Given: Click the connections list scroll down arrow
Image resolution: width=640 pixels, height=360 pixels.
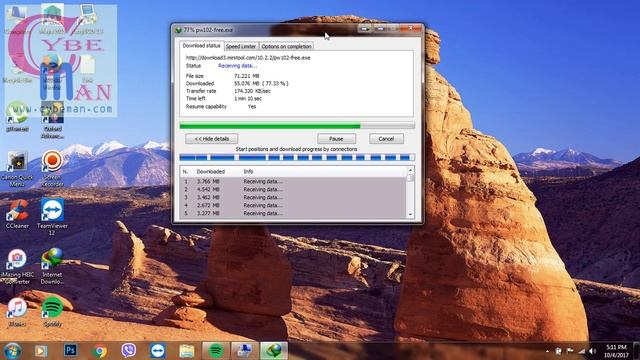Looking at the screenshot, I should pyautogui.click(x=411, y=215).
